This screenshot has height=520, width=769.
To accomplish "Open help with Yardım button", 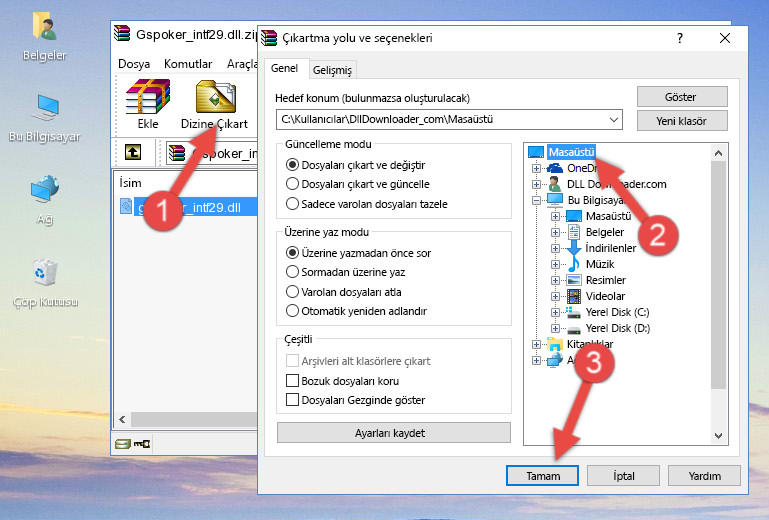I will pos(704,476).
